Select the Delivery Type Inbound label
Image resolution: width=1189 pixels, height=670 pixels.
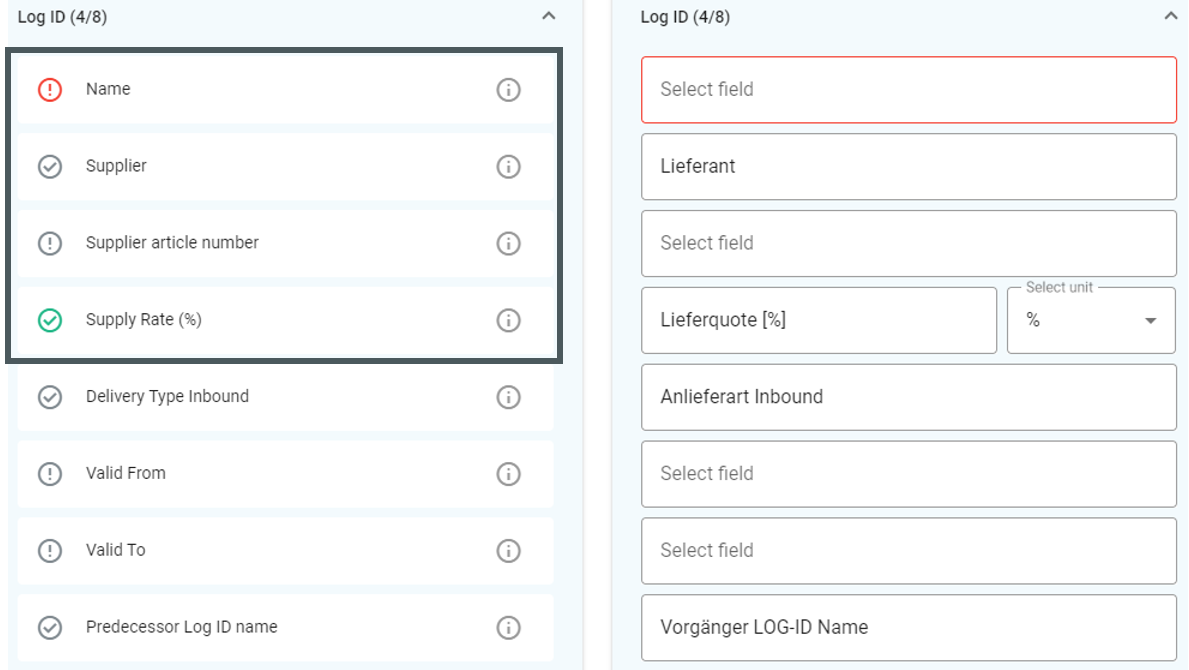167,396
